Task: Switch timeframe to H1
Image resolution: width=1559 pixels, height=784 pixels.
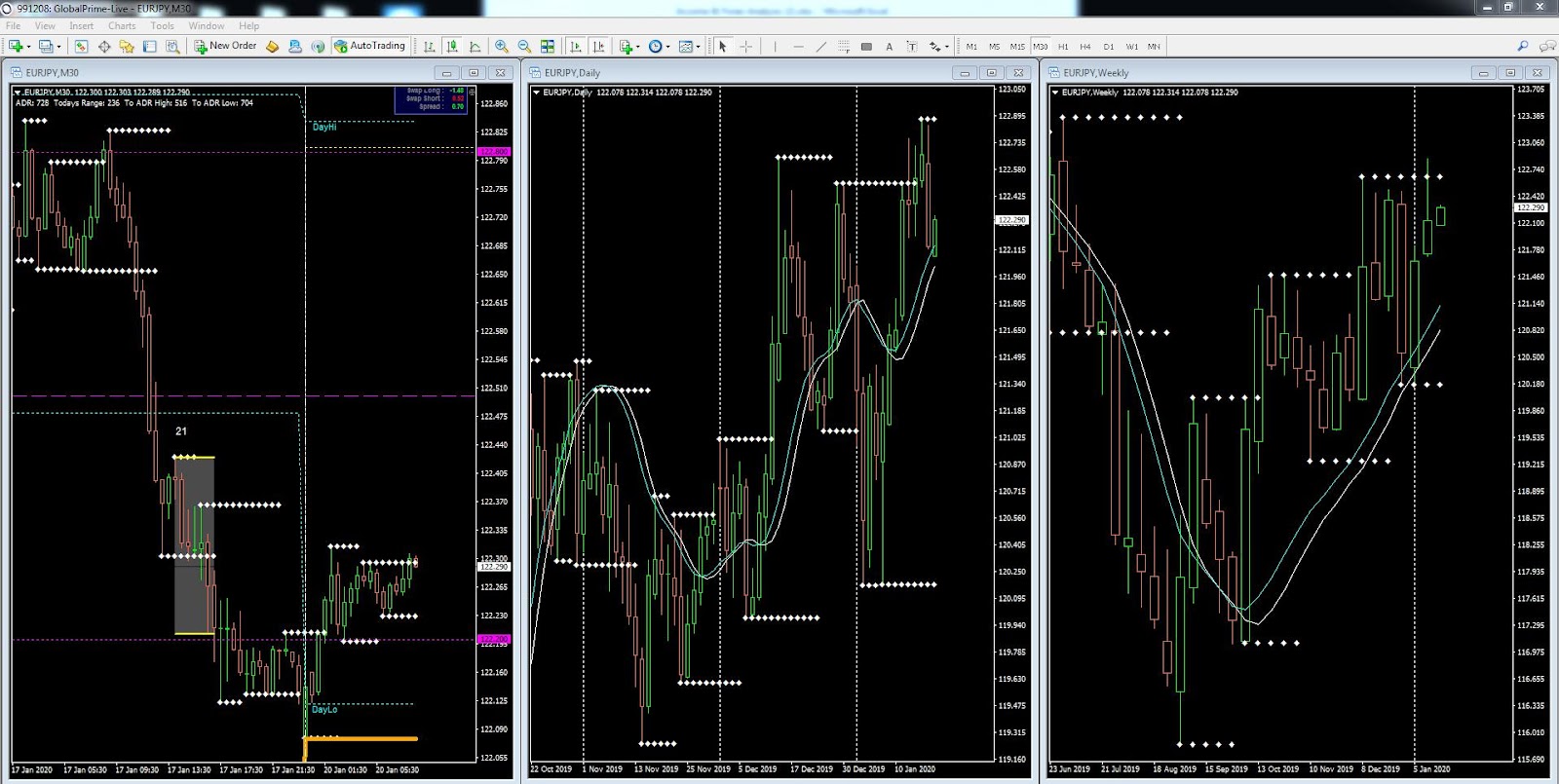Action: click(1063, 47)
